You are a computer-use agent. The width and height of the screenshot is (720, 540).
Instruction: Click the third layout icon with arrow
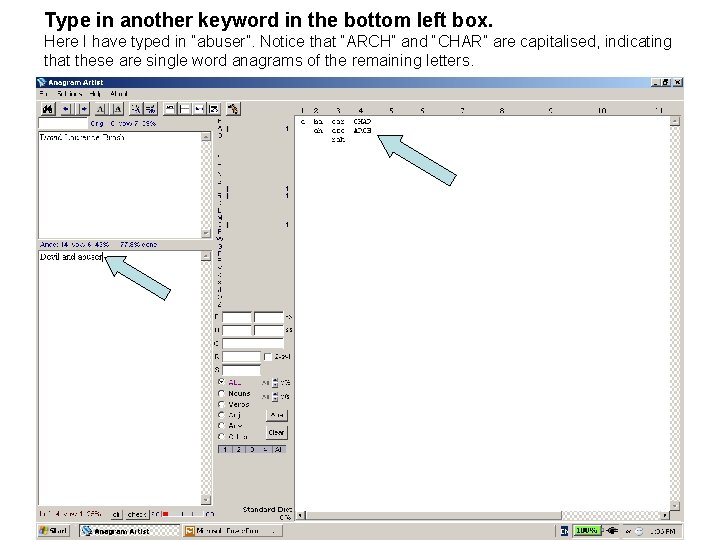point(199,109)
